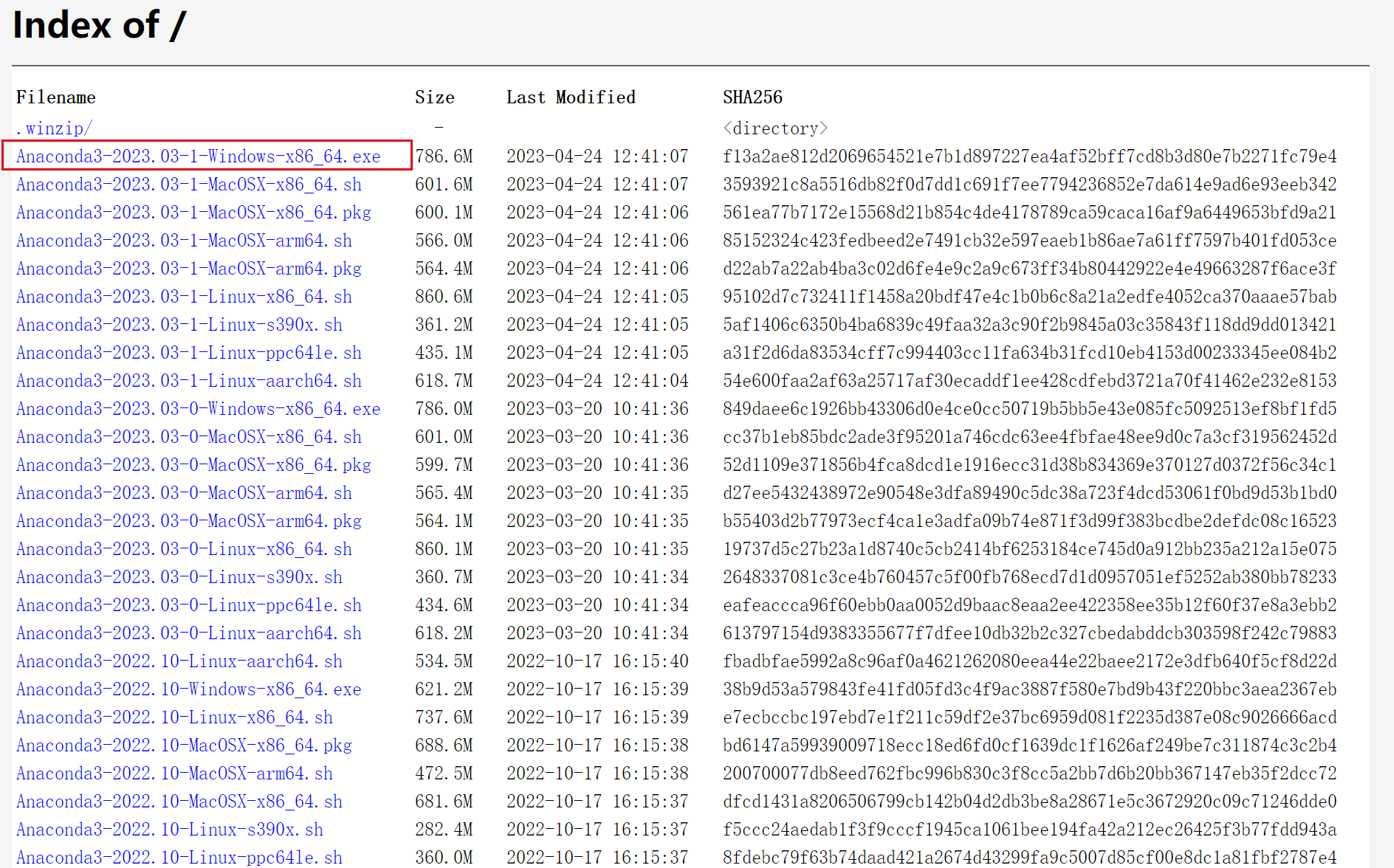Click the SHA256 hash starting eafeaccca96f

[x=1030, y=605]
